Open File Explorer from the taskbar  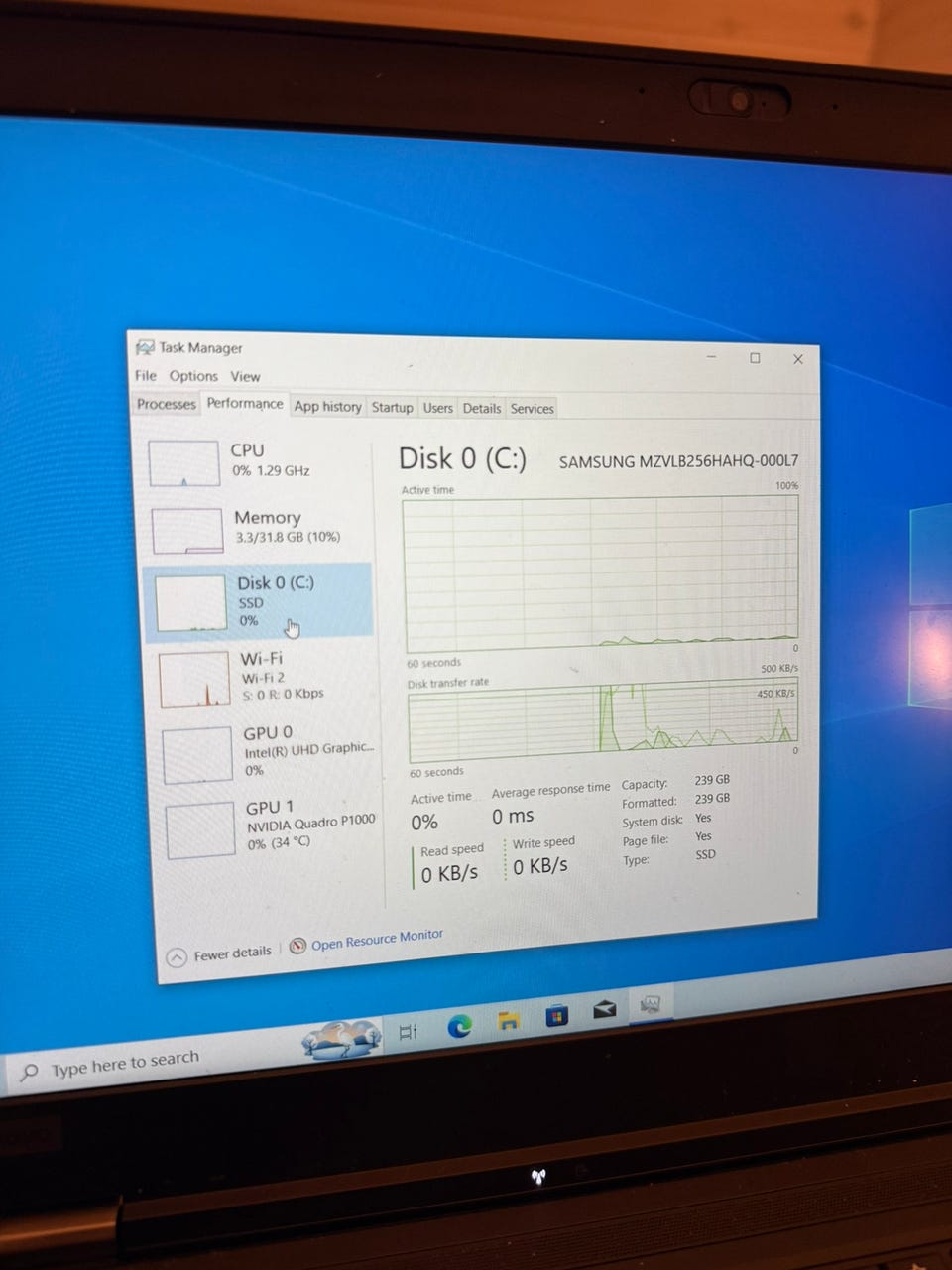pos(509,1021)
